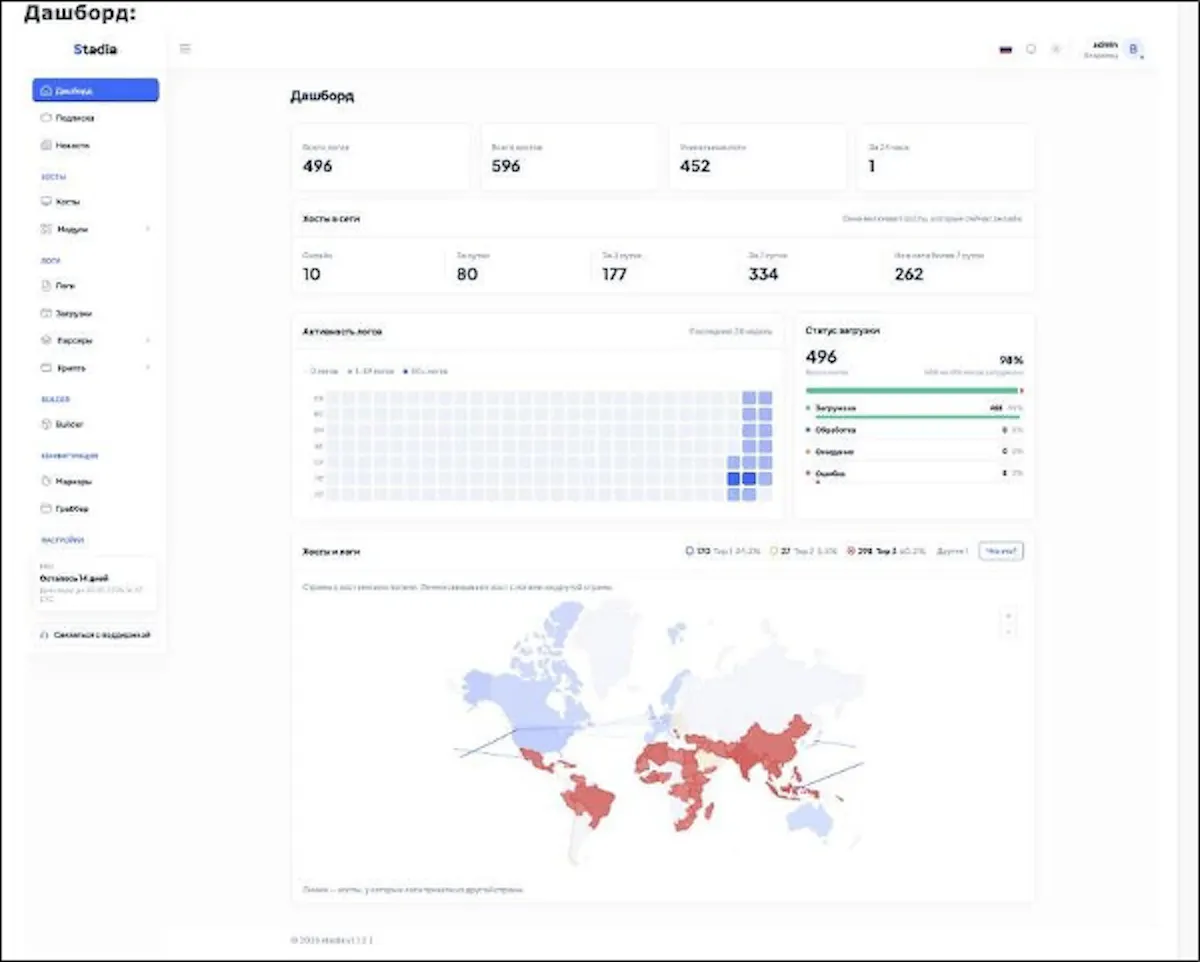Click the Загрузки icon in the sidebar
Viewport: 1200px width, 962px height.
[45, 313]
